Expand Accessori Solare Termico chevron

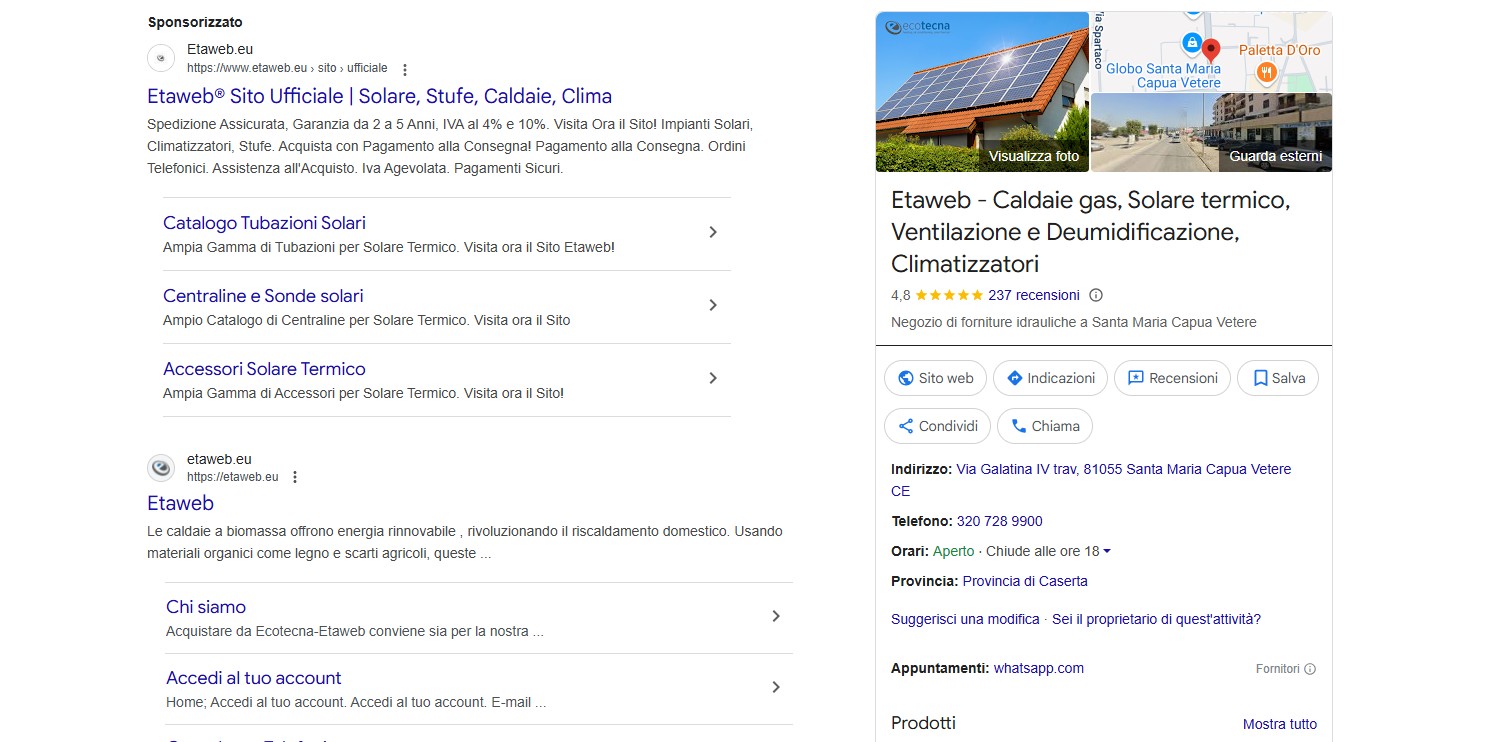[x=713, y=378]
